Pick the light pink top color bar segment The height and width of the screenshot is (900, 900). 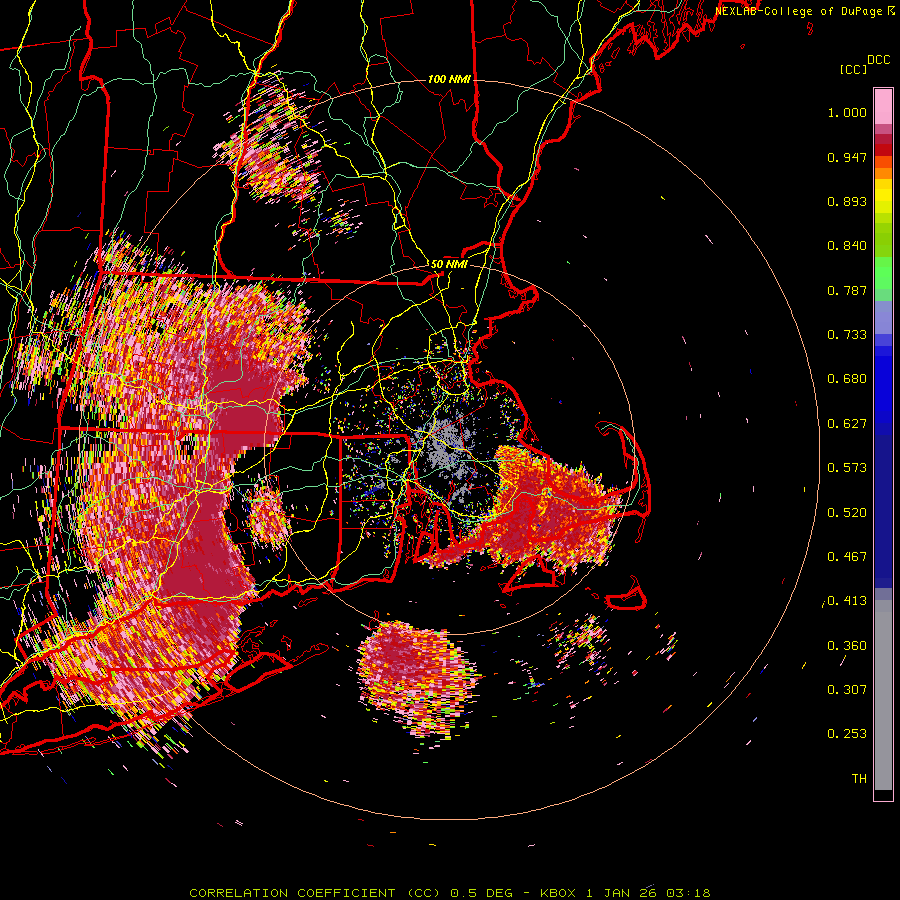pyautogui.click(x=883, y=106)
